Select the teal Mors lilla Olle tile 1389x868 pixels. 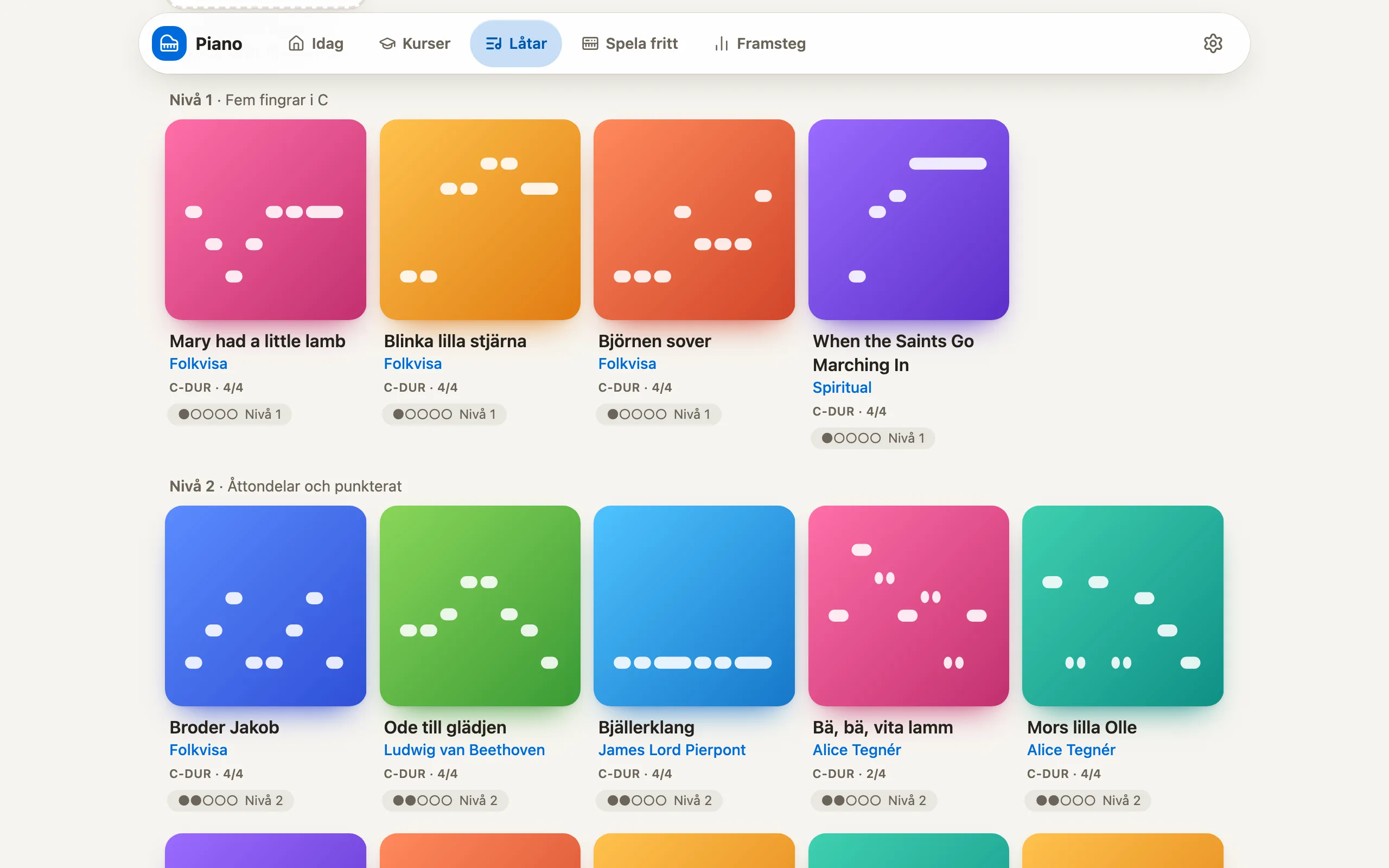(x=1123, y=605)
